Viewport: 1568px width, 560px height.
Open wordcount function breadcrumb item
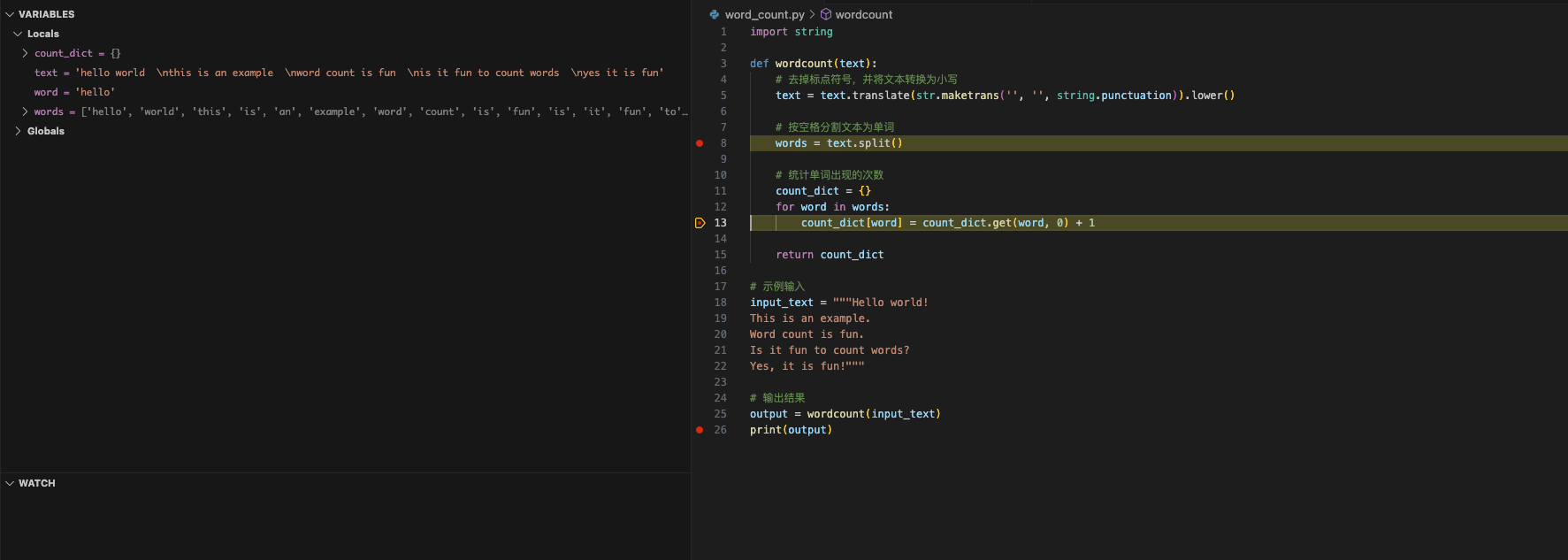[864, 14]
